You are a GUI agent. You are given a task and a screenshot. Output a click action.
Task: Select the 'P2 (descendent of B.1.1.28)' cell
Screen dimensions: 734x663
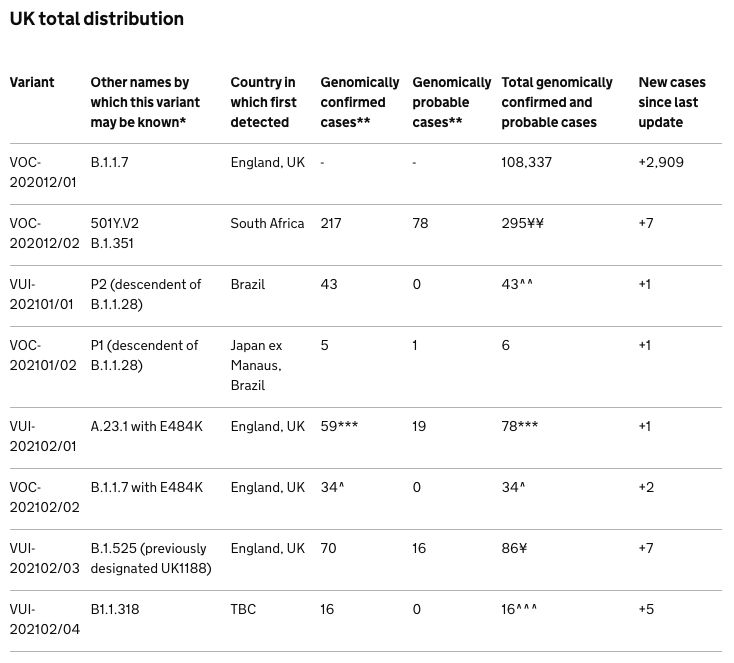pos(146,294)
